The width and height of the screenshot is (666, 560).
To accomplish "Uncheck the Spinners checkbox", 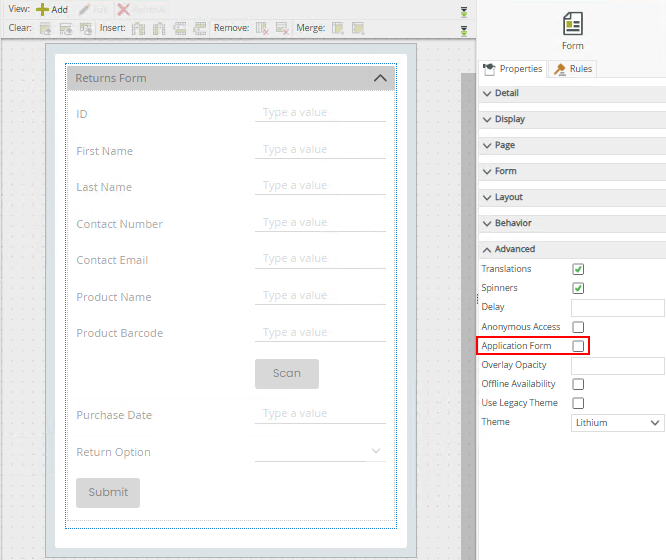I will pyautogui.click(x=578, y=288).
